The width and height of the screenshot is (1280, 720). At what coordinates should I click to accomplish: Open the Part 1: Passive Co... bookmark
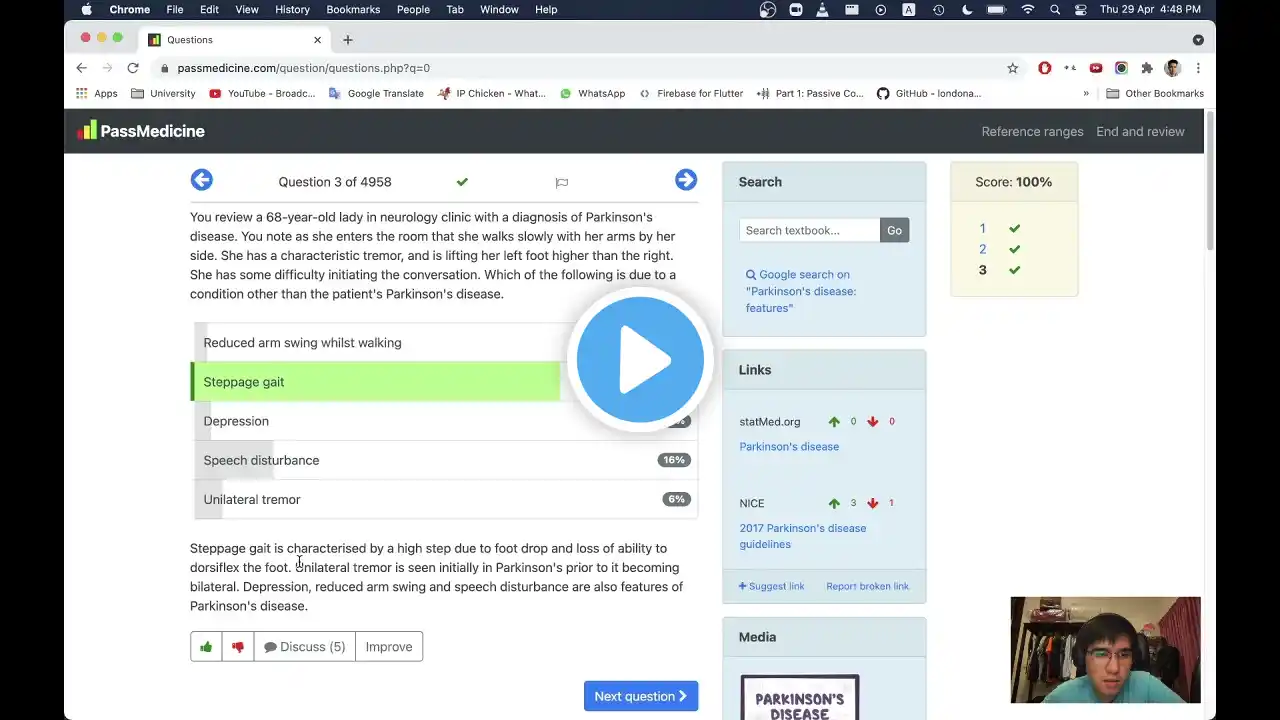tap(810, 94)
